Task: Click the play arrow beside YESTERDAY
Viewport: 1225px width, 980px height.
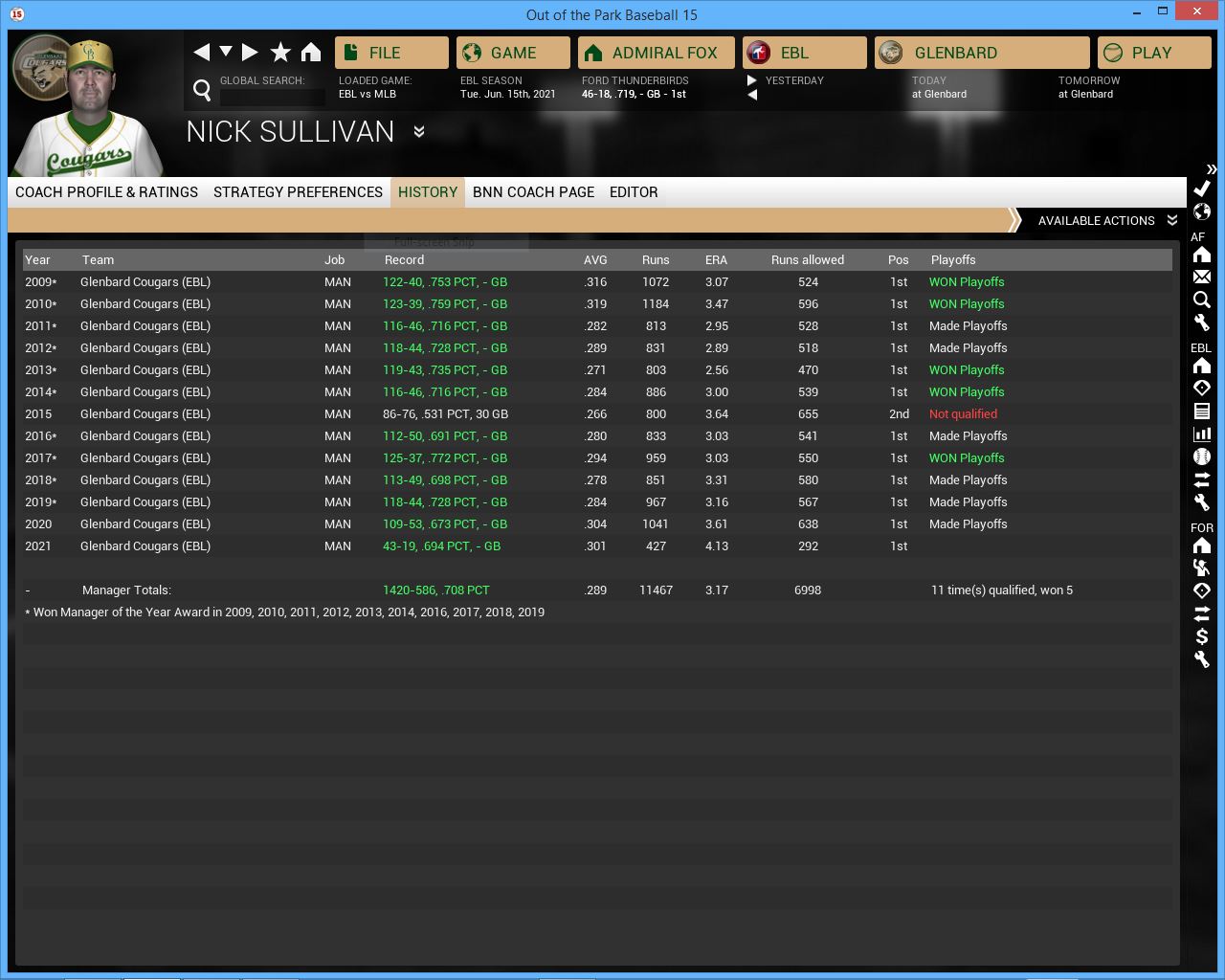Action: point(752,80)
